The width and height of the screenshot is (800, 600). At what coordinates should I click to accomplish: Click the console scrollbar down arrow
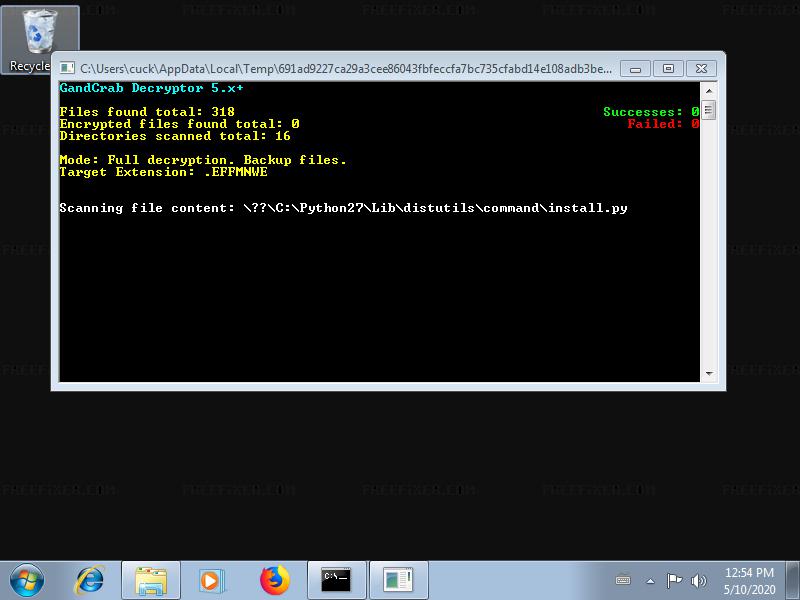coord(709,373)
